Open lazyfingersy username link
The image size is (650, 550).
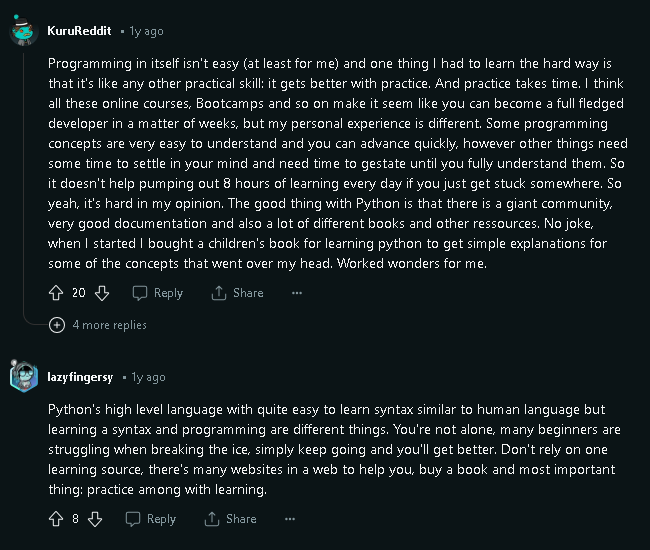pyautogui.click(x=80, y=377)
